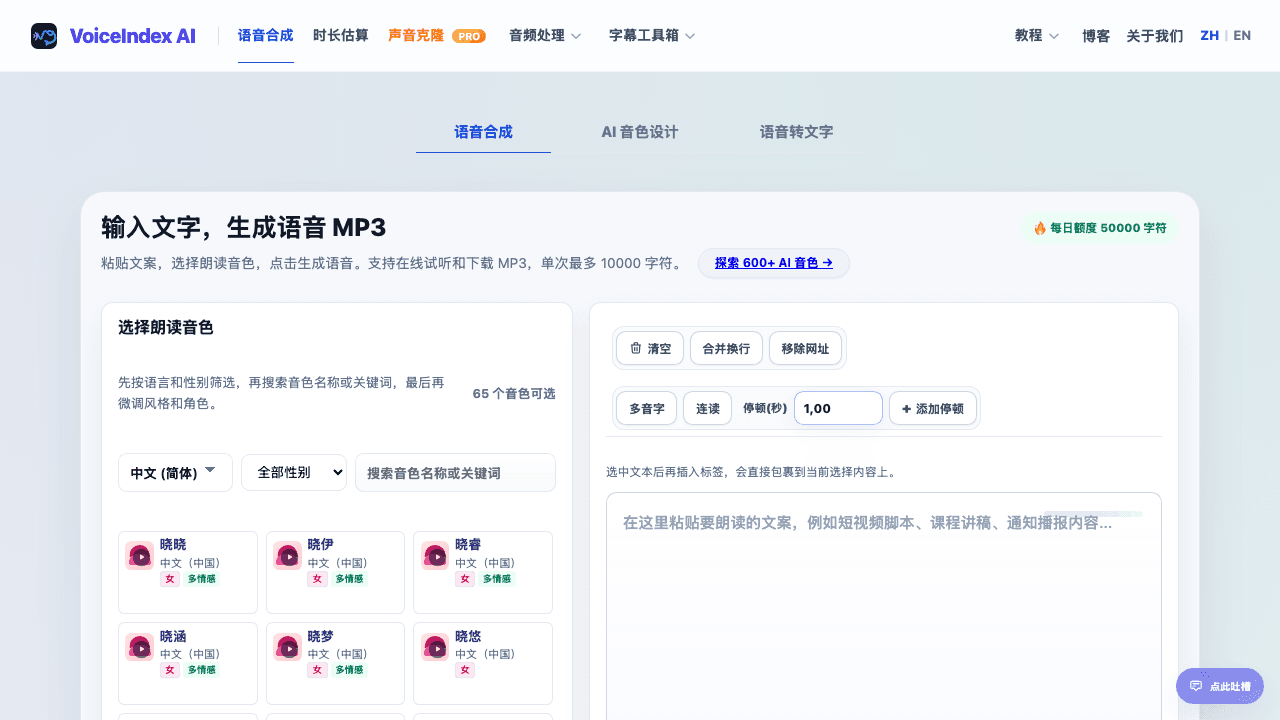The height and width of the screenshot is (720, 1280).
Task: Click the VoiceIndex AI logo icon
Action: pos(44,36)
